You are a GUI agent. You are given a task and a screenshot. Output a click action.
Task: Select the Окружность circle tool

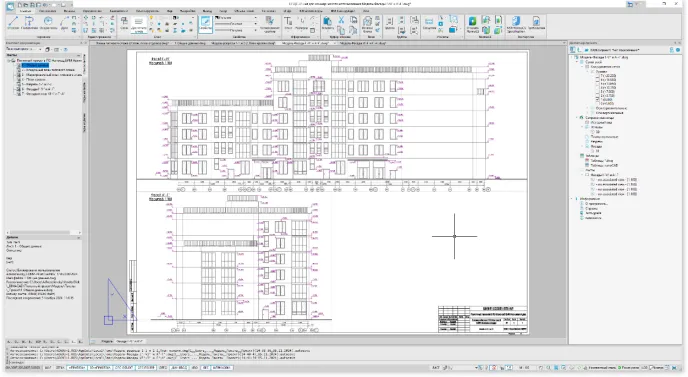(48, 23)
